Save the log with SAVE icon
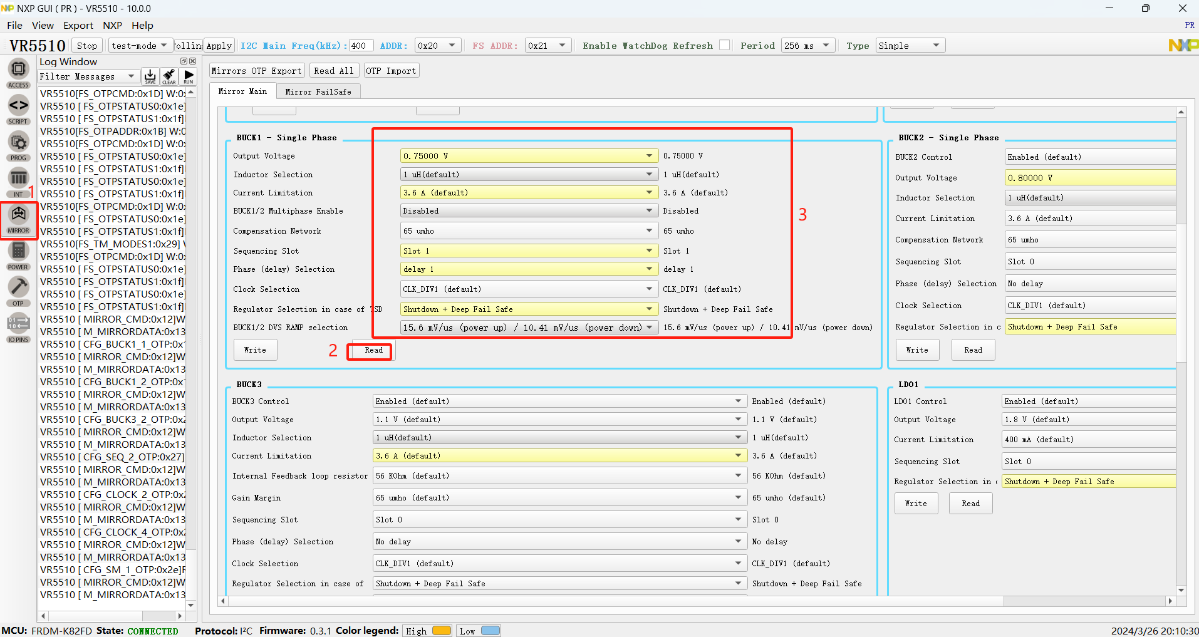 coord(150,76)
